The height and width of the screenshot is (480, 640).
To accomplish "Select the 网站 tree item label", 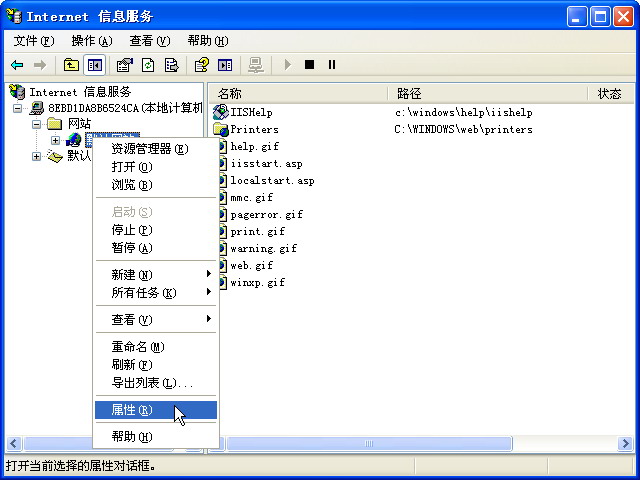I will click(x=79, y=124).
